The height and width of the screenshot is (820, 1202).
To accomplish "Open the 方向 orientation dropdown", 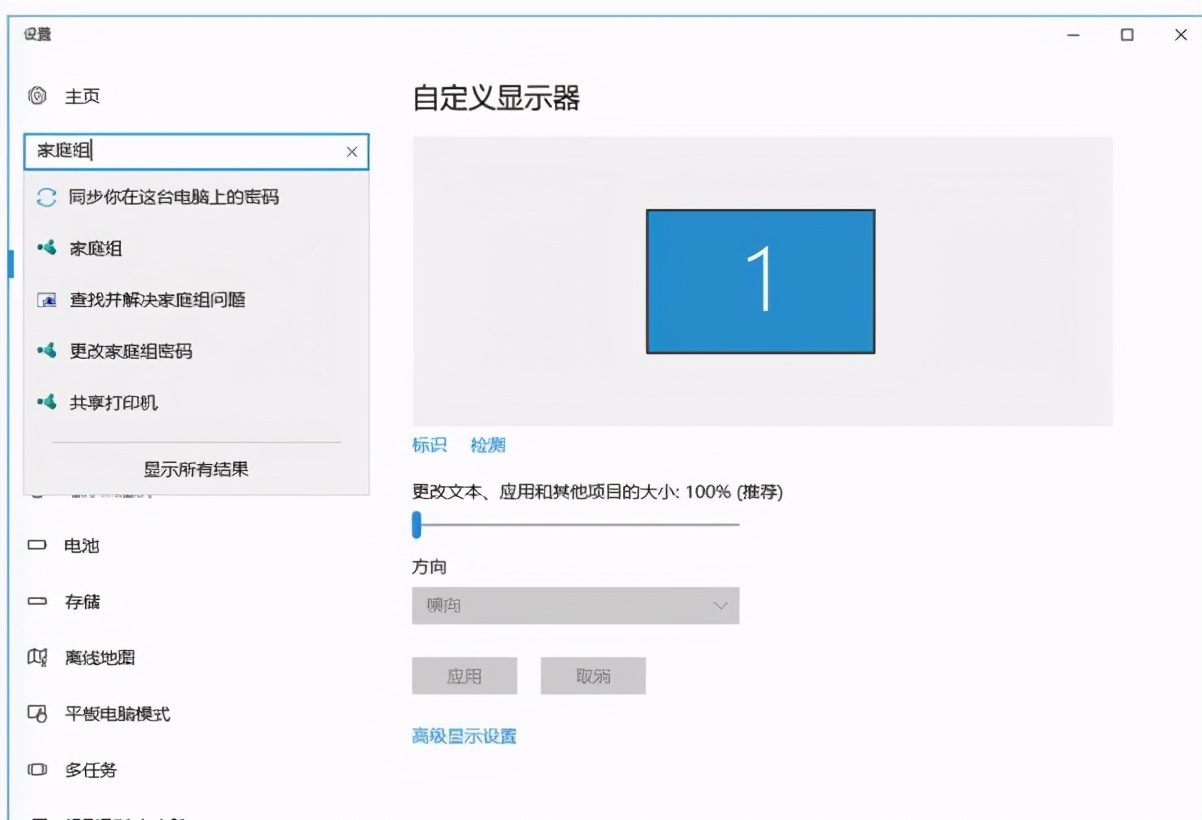I will pos(576,605).
